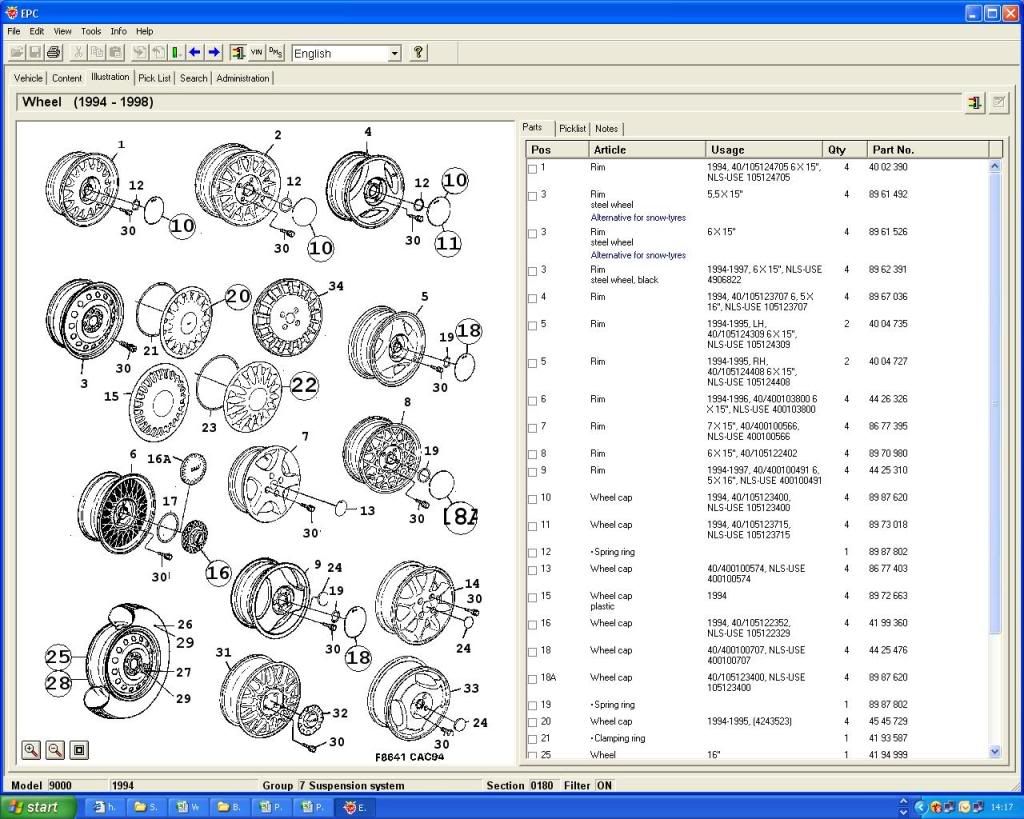This screenshot has width=1024, height=819.
Task: Click the blue forward arrow icon
Action: (213, 53)
